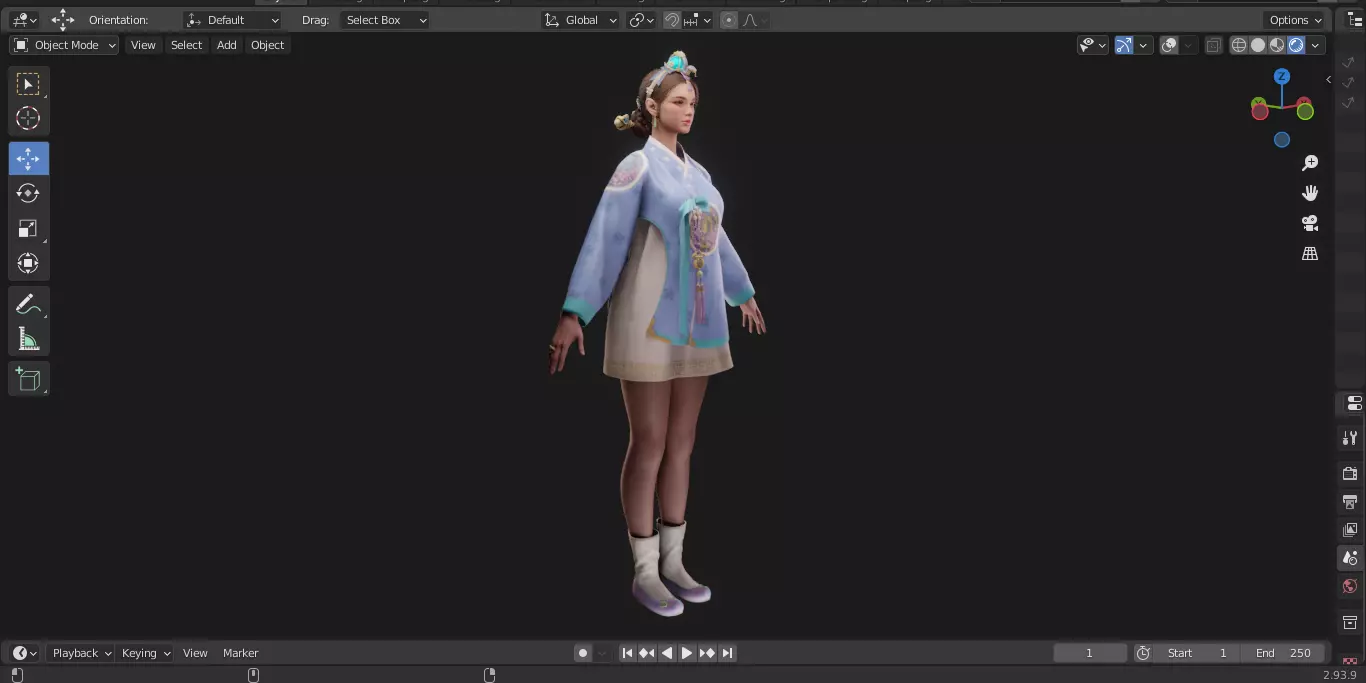Toggle proportional editing button
1366x683 pixels.
pyautogui.click(x=728, y=20)
